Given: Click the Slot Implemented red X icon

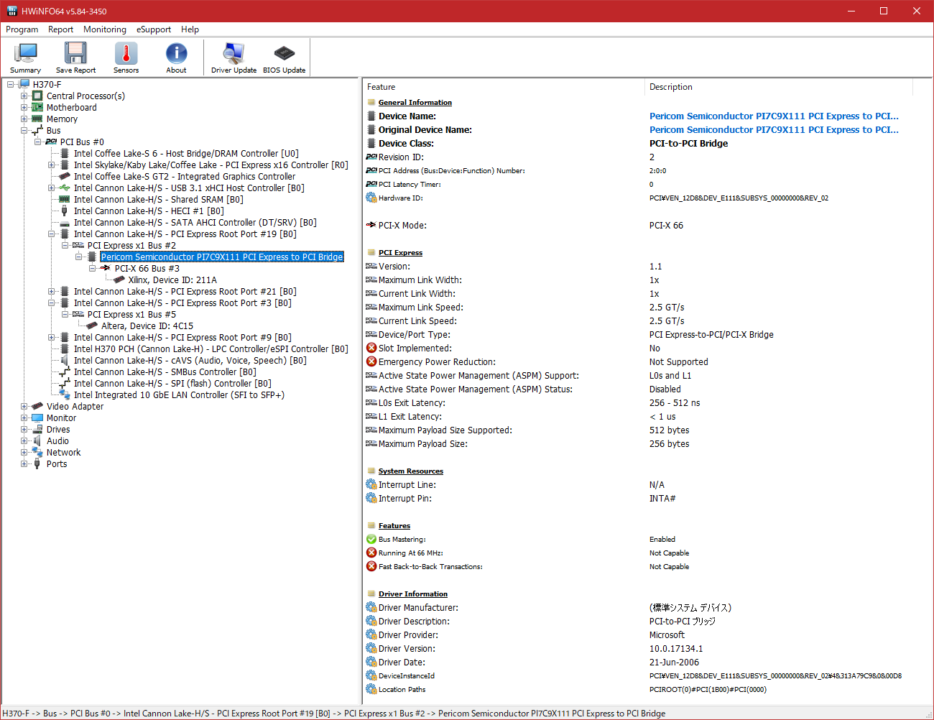Looking at the screenshot, I should [371, 348].
